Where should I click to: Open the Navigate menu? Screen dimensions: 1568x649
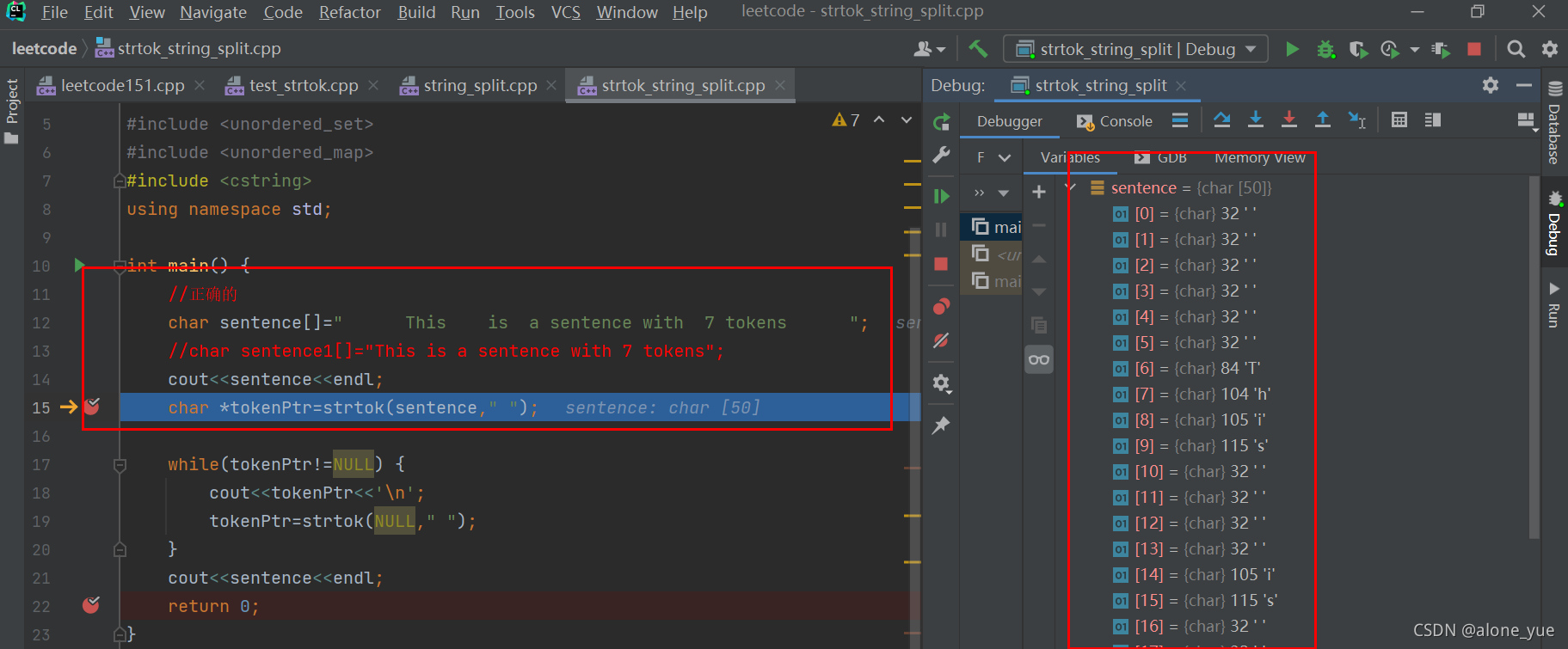[213, 12]
